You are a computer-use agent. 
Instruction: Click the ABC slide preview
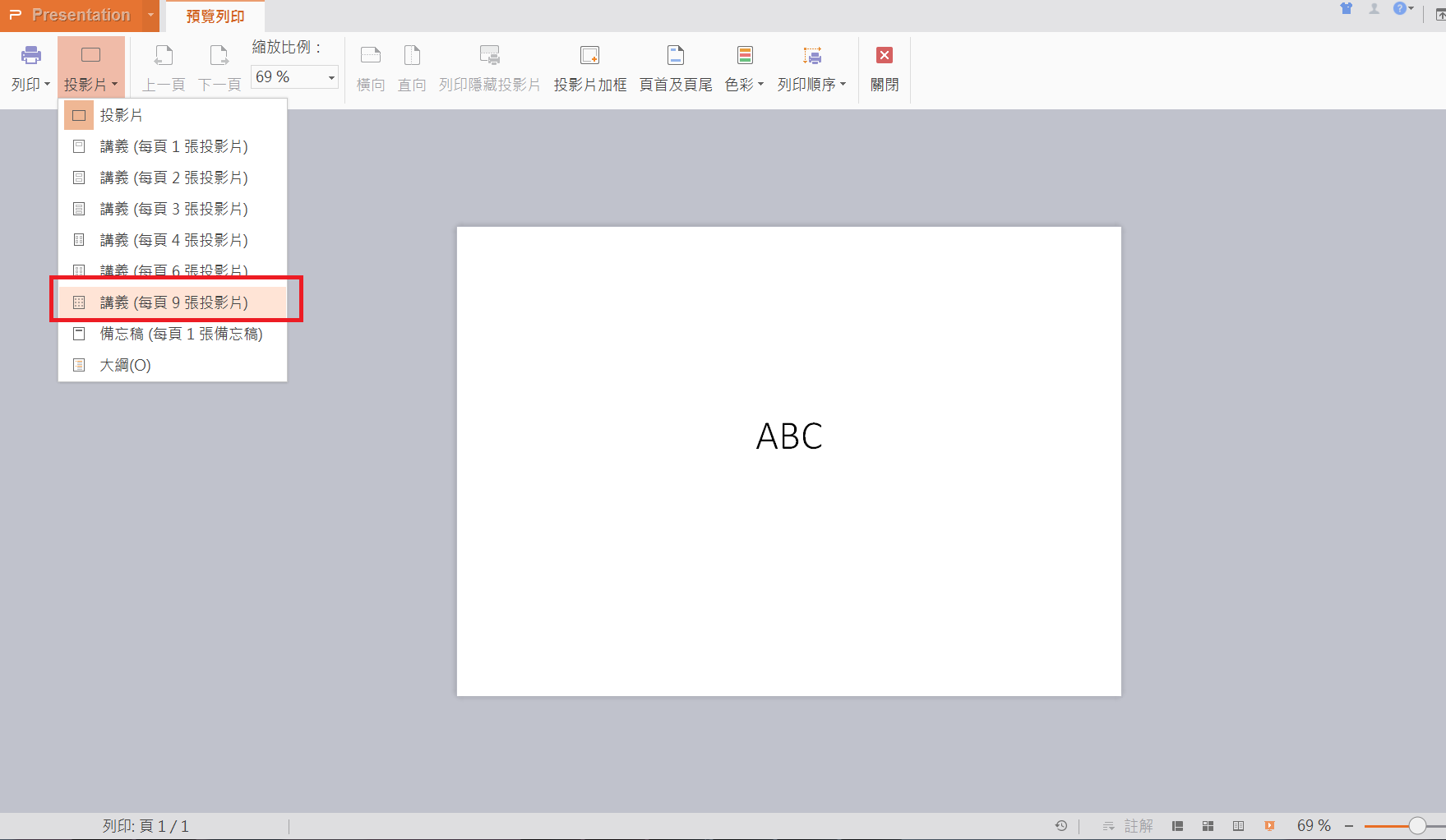(789, 461)
